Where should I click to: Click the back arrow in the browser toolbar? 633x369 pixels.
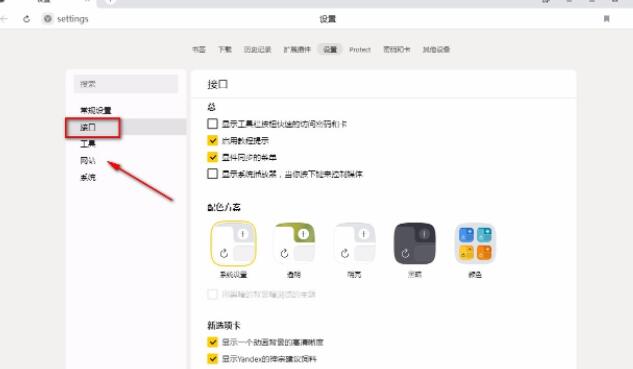4,19
